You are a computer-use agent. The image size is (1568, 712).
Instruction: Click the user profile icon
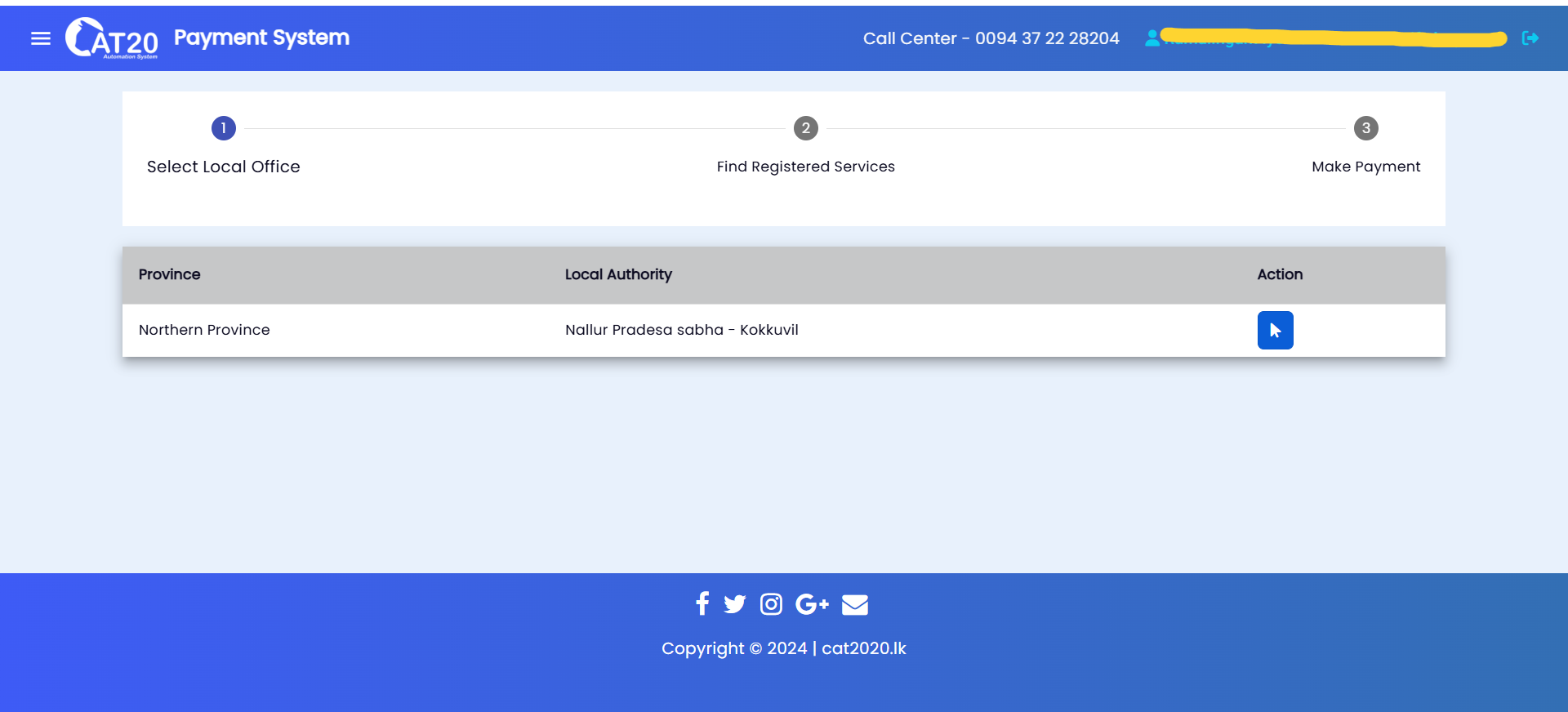point(1152,38)
